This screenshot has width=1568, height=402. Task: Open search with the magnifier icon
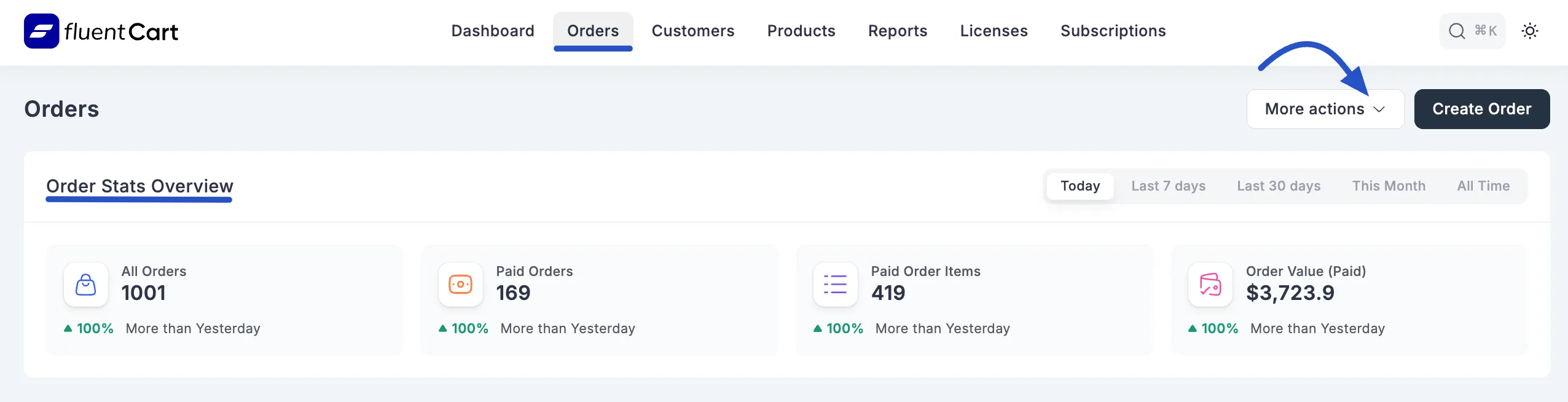pyautogui.click(x=1457, y=31)
